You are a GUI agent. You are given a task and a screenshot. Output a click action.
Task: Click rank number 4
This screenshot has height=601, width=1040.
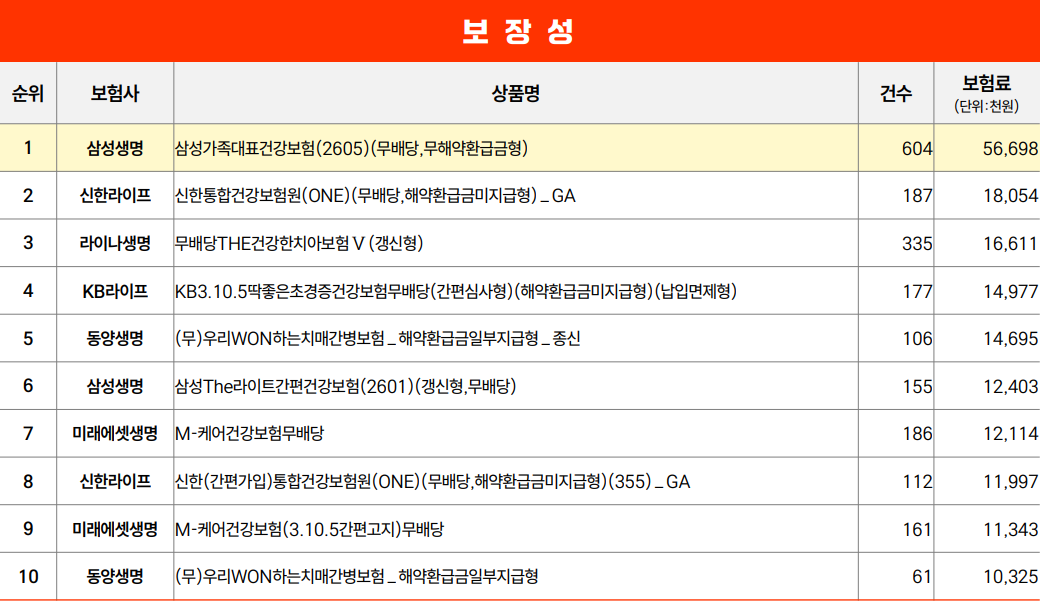pyautogui.click(x=28, y=291)
